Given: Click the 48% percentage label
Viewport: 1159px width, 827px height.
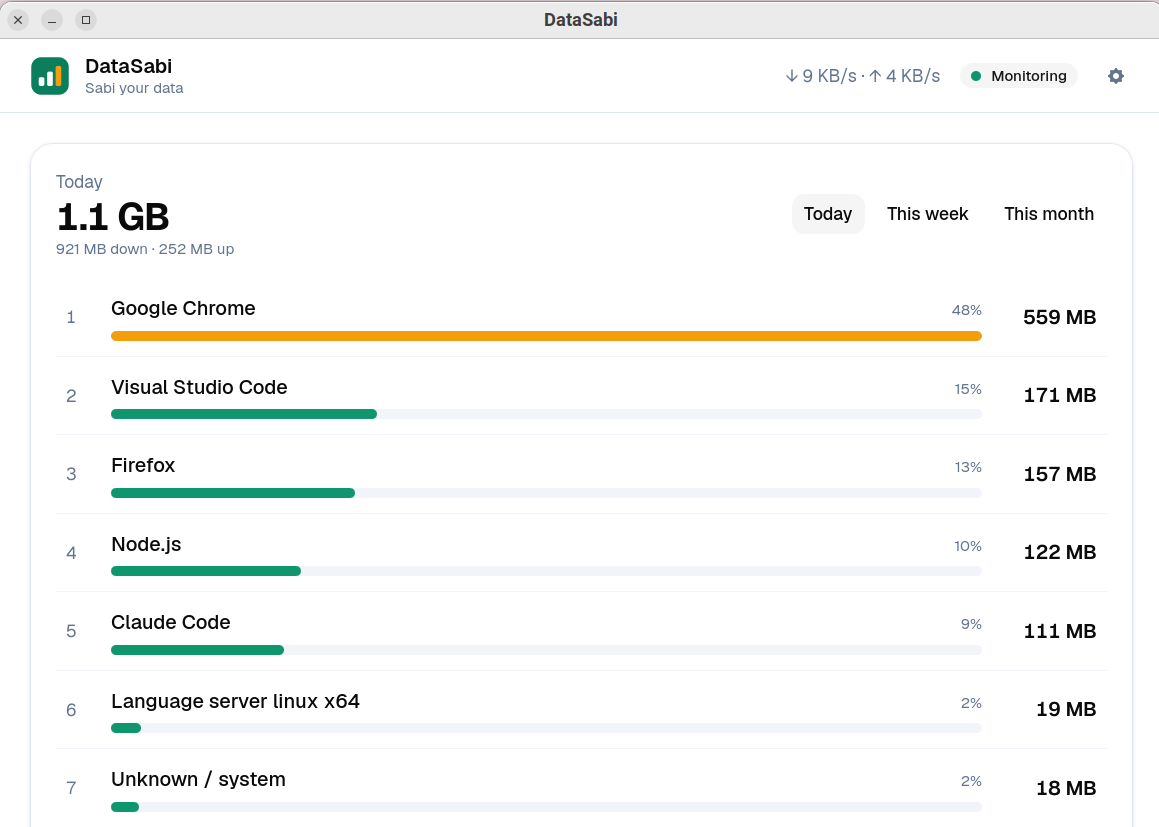Looking at the screenshot, I should [x=966, y=310].
